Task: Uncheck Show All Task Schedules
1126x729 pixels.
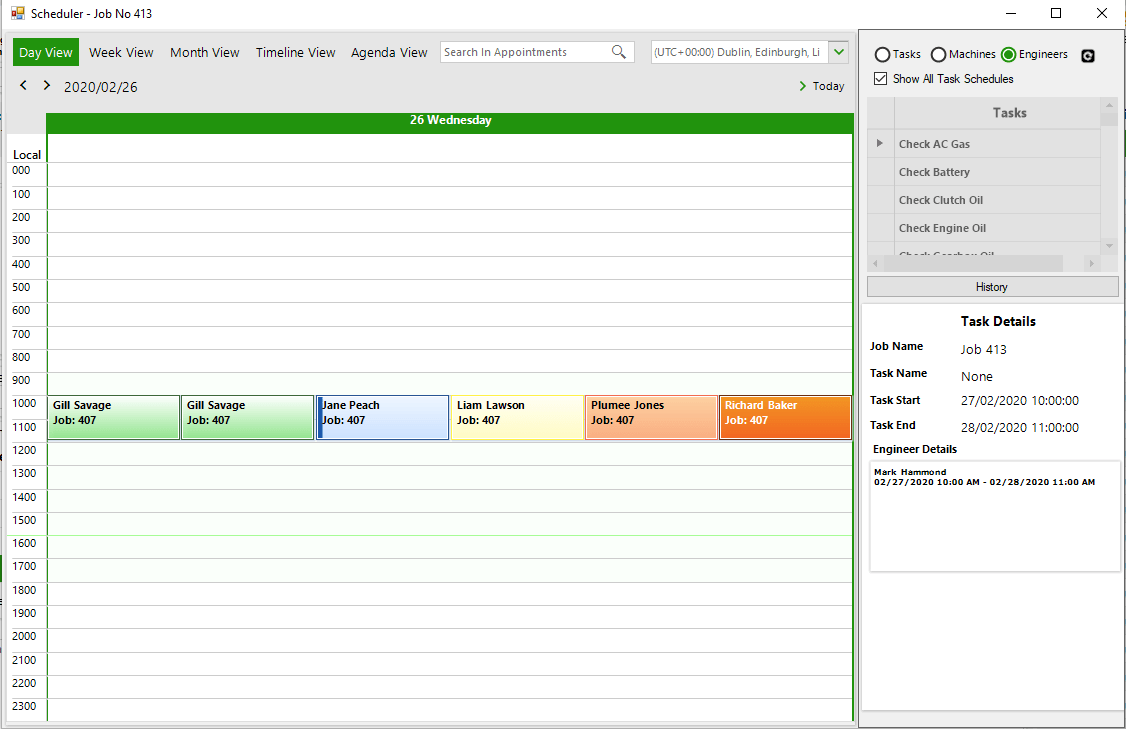Action: [880, 78]
